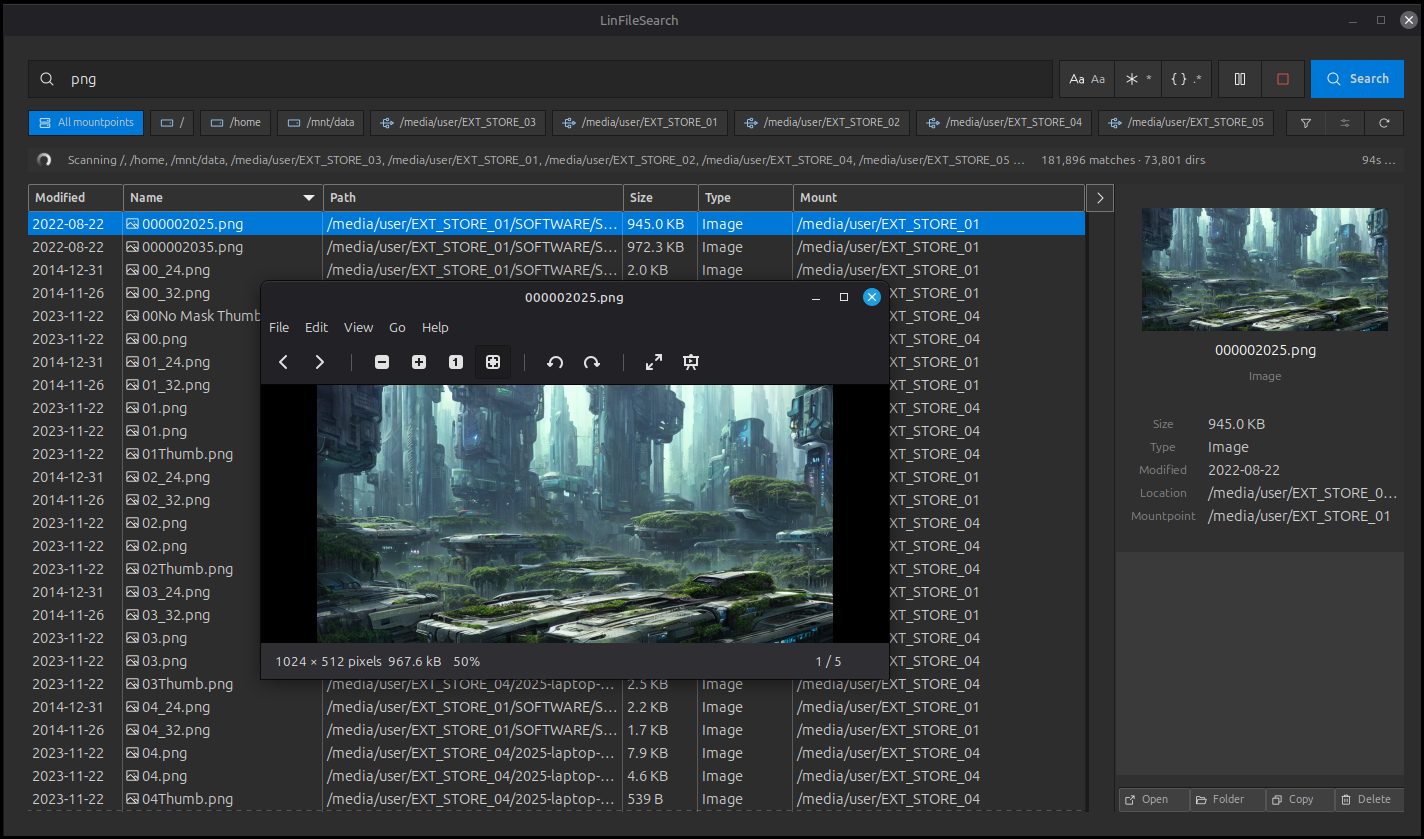Toggle case-sensitive matching (Aa)
The height and width of the screenshot is (839, 1424).
(x=1087, y=79)
